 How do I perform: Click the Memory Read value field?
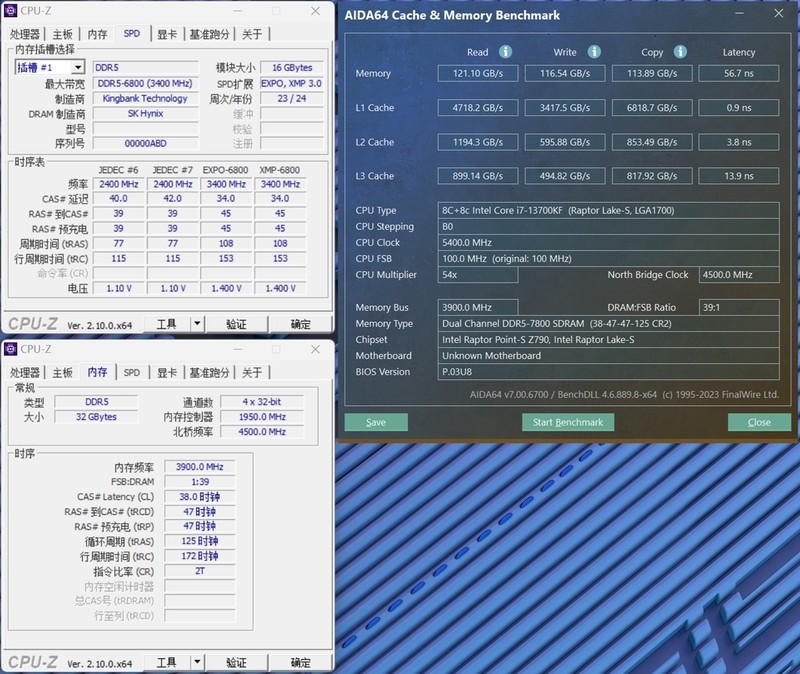(x=477, y=73)
